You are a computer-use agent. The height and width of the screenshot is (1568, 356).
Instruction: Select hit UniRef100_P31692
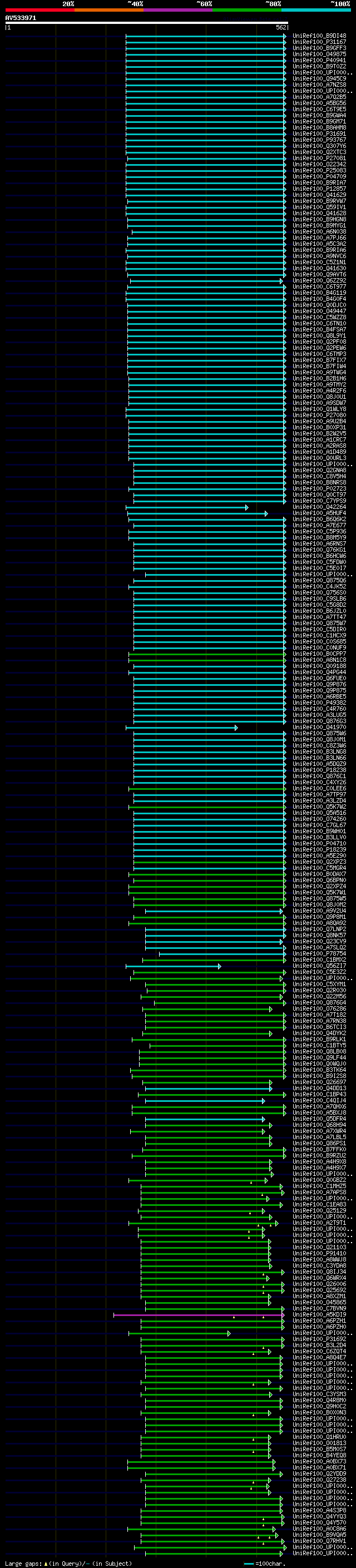[x=319, y=1340]
